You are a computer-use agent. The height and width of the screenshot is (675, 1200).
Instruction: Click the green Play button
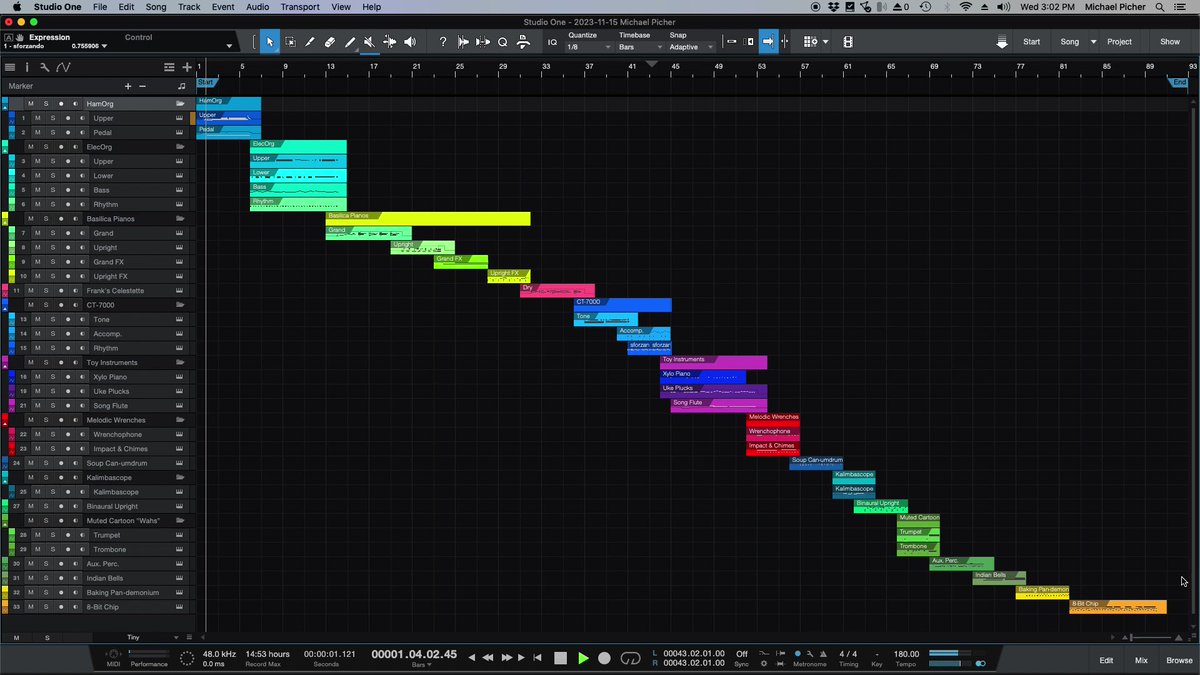583,658
